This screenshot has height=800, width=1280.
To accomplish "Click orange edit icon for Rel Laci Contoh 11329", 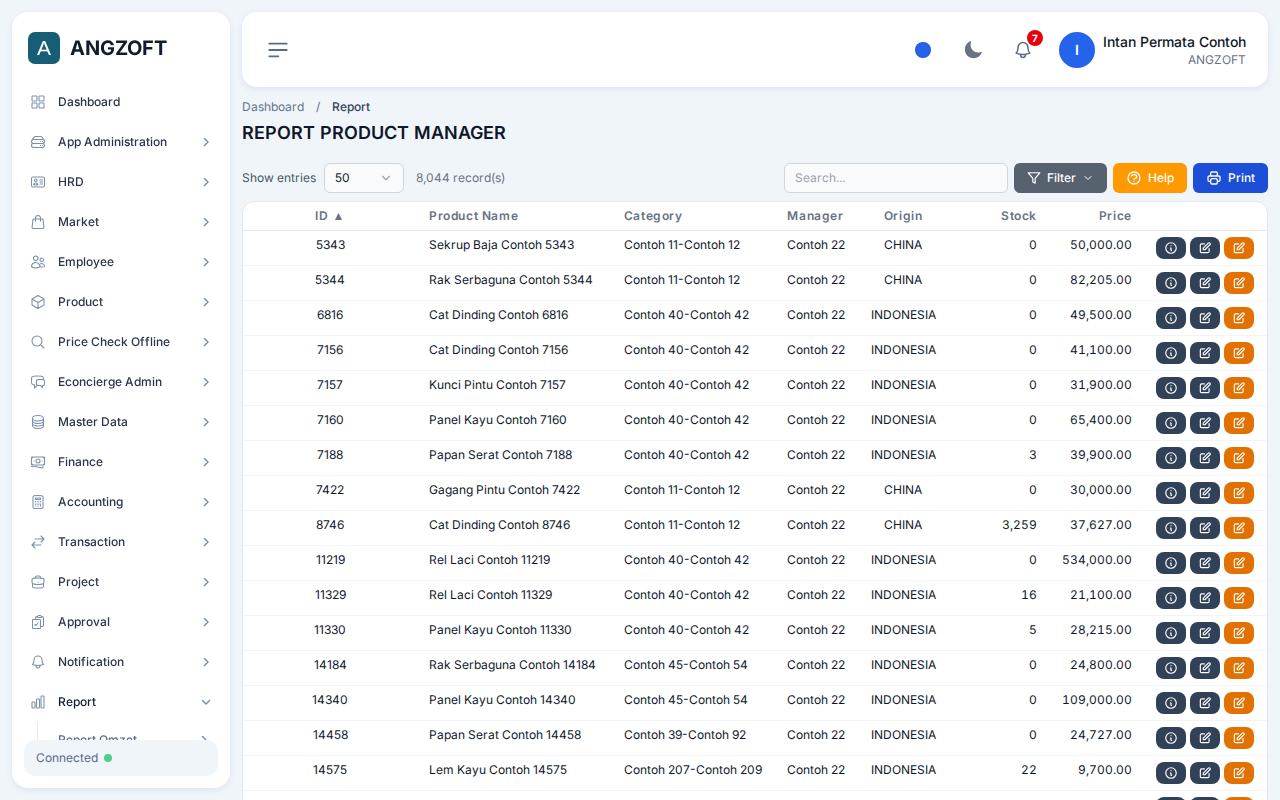I will coord(1239,598).
